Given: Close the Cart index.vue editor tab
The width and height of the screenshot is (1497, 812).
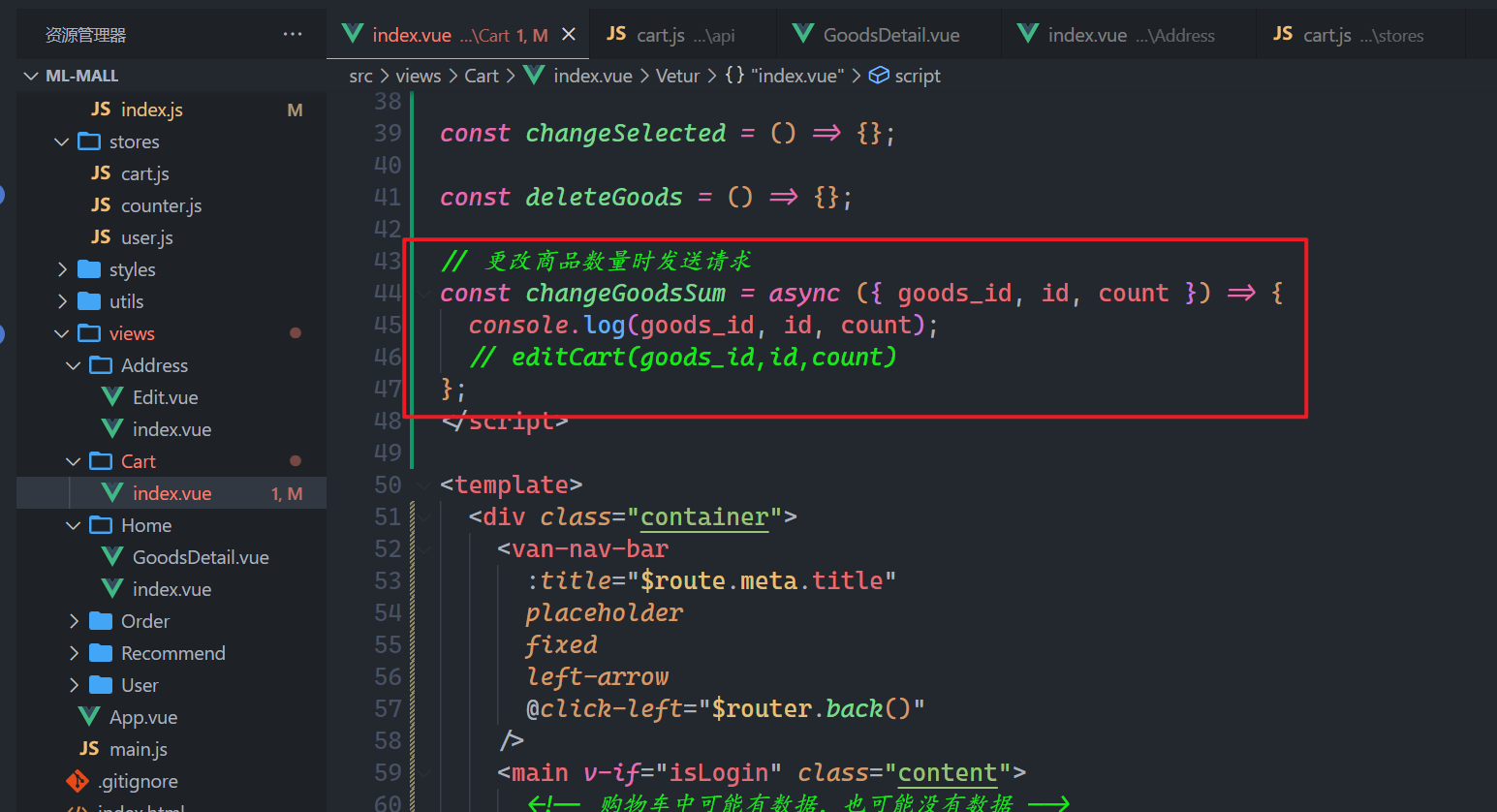Looking at the screenshot, I should click(x=569, y=35).
